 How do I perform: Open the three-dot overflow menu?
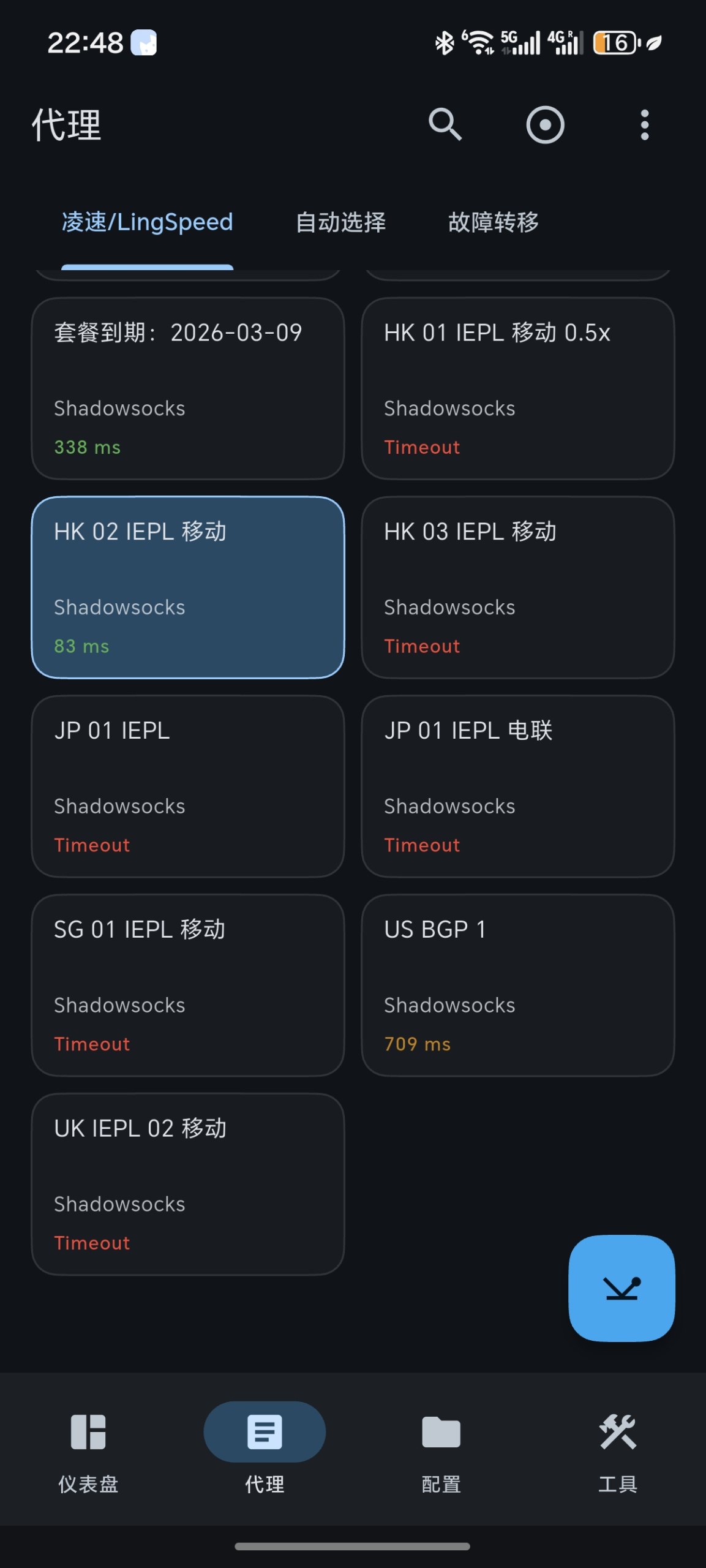(x=644, y=125)
